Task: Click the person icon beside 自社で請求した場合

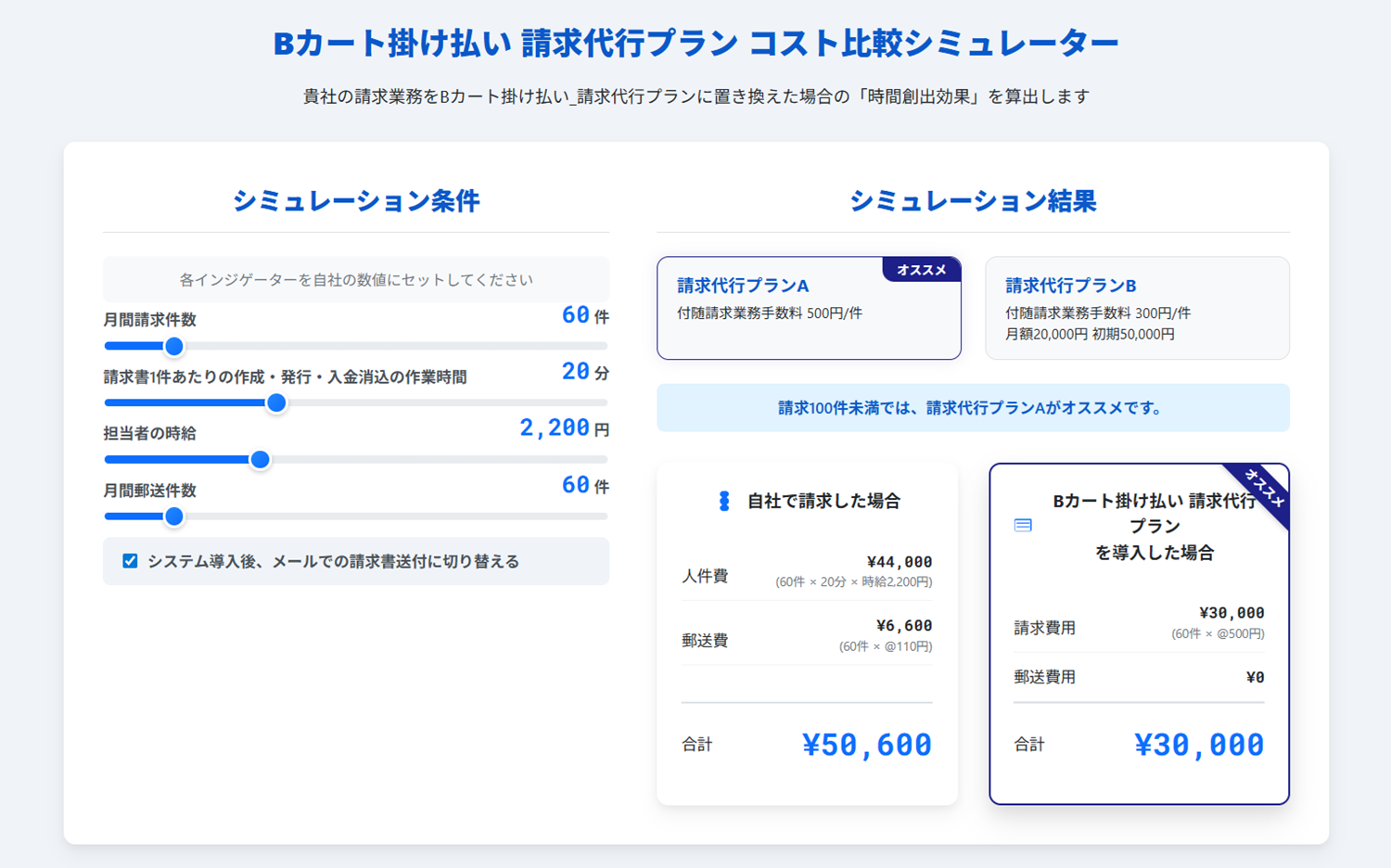Action: tap(724, 501)
